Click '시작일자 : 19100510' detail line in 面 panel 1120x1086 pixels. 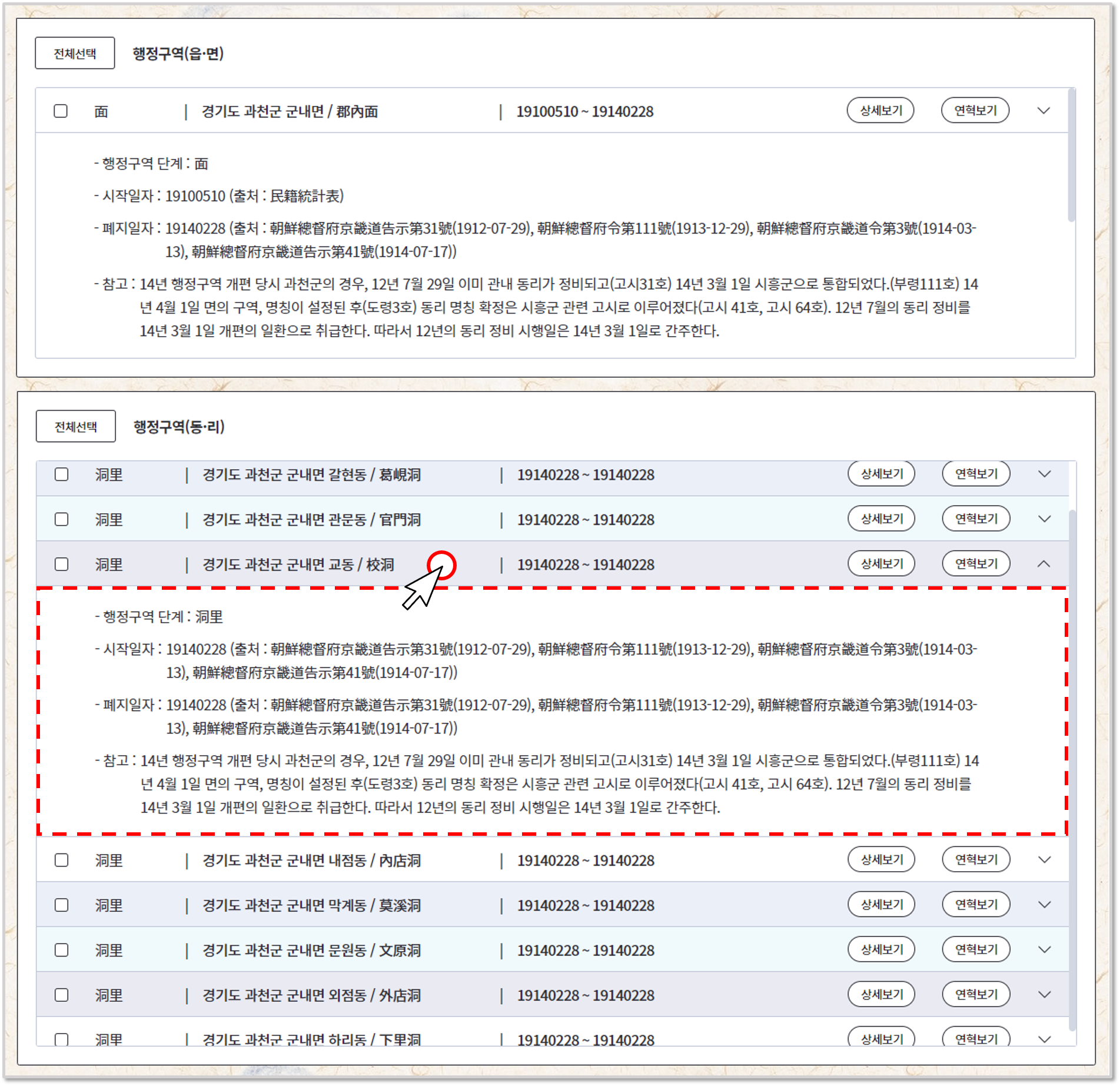[x=219, y=196]
